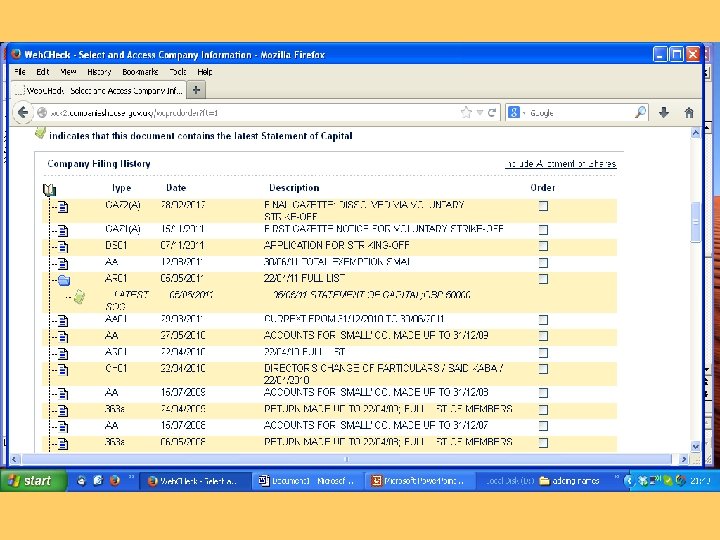Open document icon for AA 27/05/2010 row
The image size is (720, 540).
(x=63, y=337)
